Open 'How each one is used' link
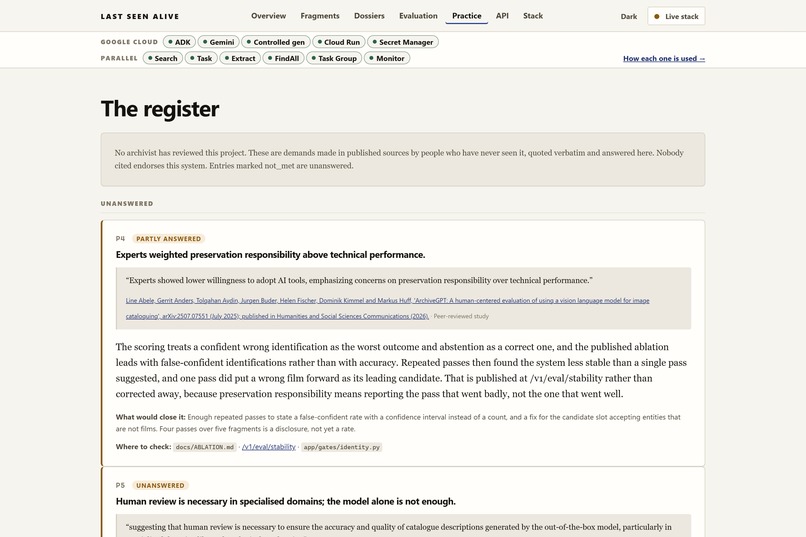 coord(664,59)
